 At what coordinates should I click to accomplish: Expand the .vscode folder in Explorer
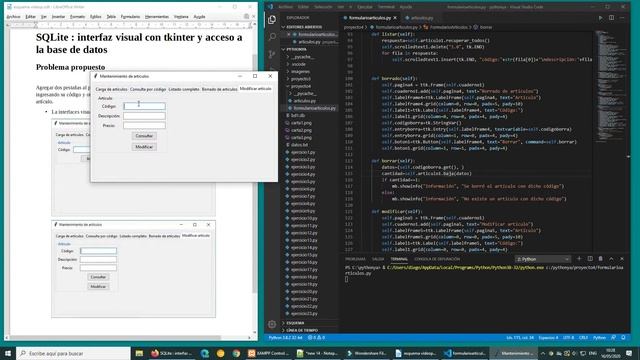(x=299, y=64)
